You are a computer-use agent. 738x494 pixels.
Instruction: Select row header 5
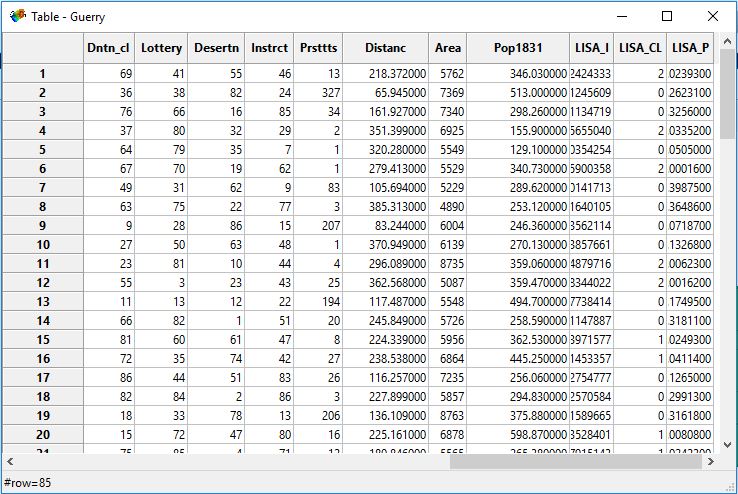pyautogui.click(x=43, y=150)
